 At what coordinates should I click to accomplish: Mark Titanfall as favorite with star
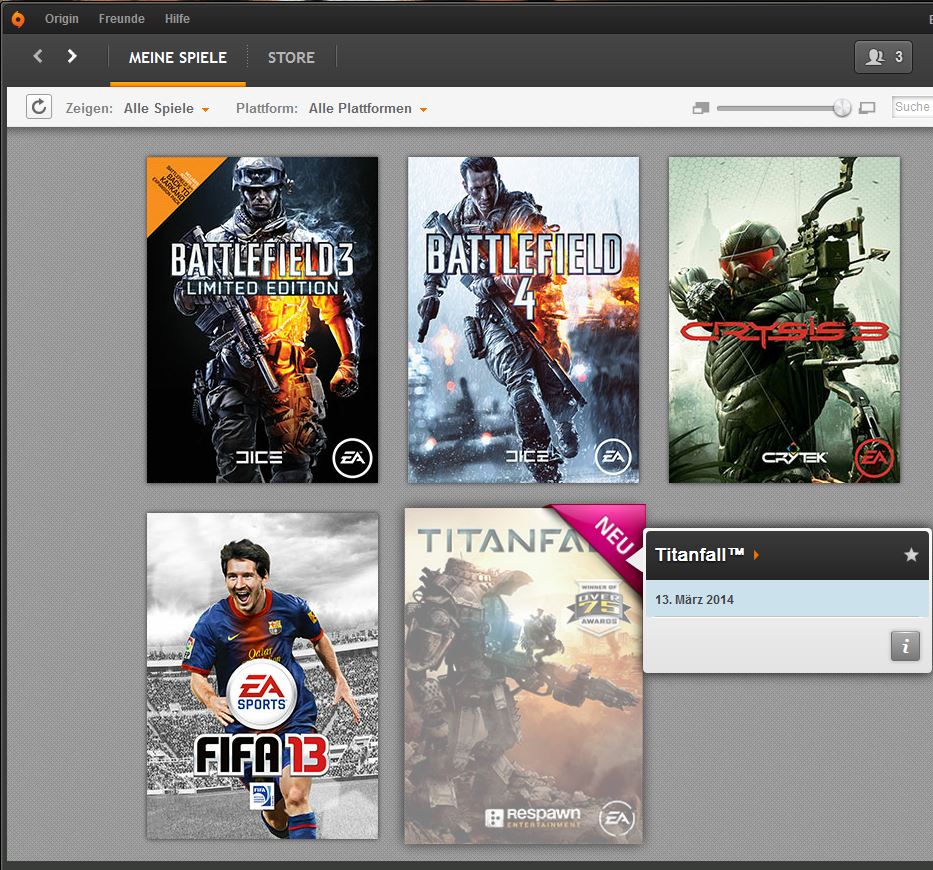coord(910,555)
